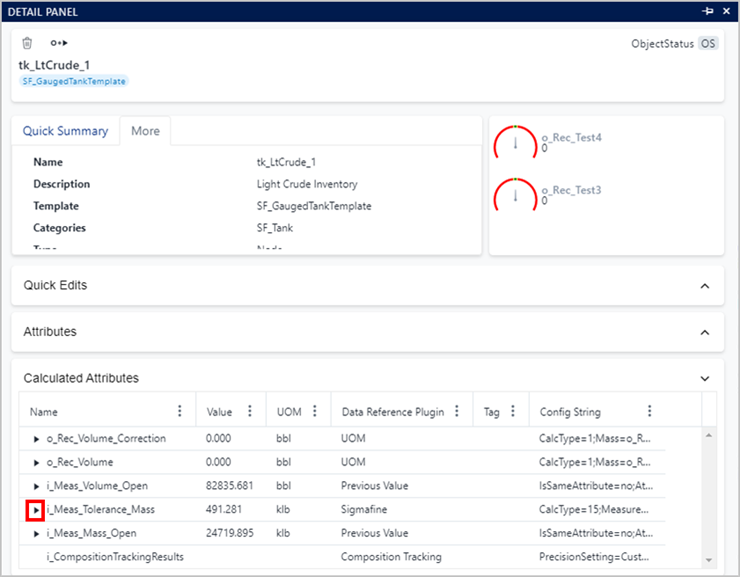Viewport: 740px width, 577px height.
Task: Click the o_Rec_Test4 gauge
Action: coord(516,142)
